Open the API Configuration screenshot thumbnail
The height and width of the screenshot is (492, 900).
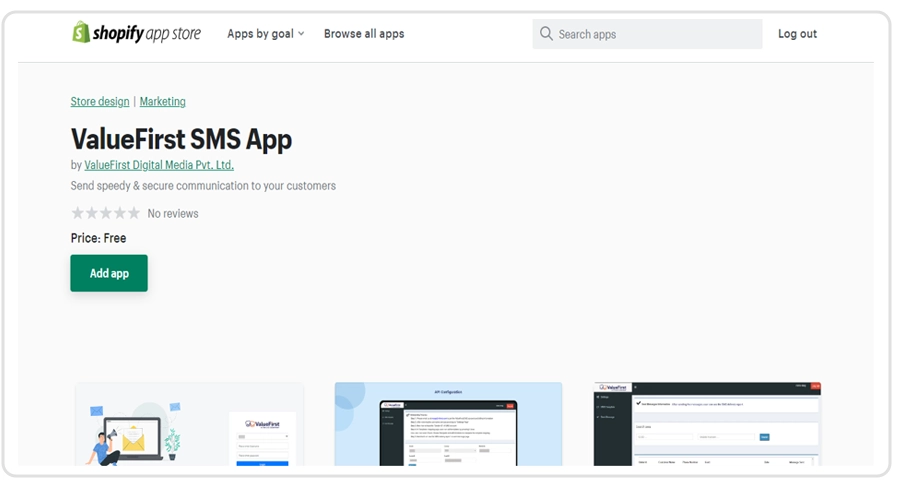(x=448, y=424)
